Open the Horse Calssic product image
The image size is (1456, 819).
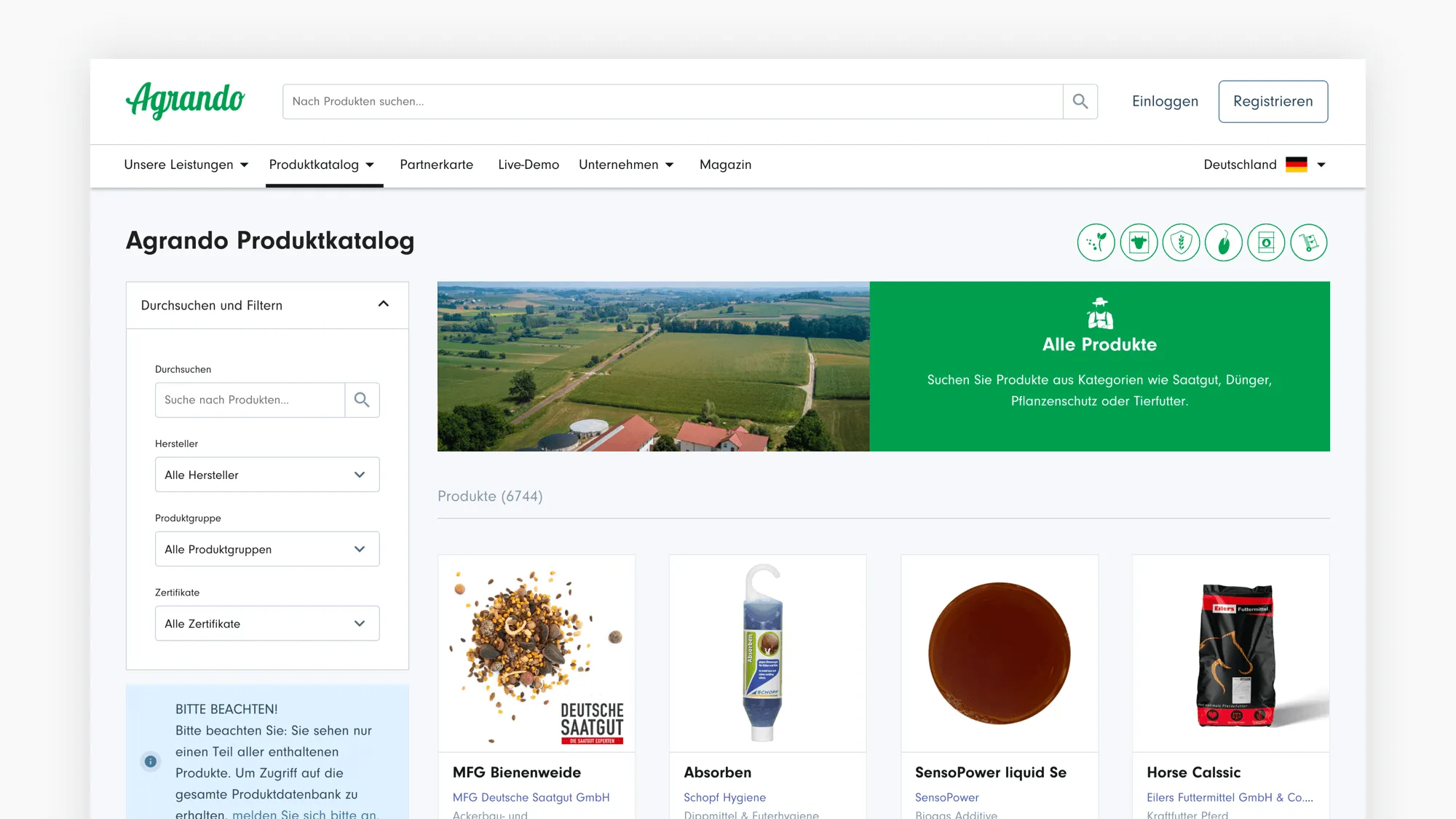1231,654
